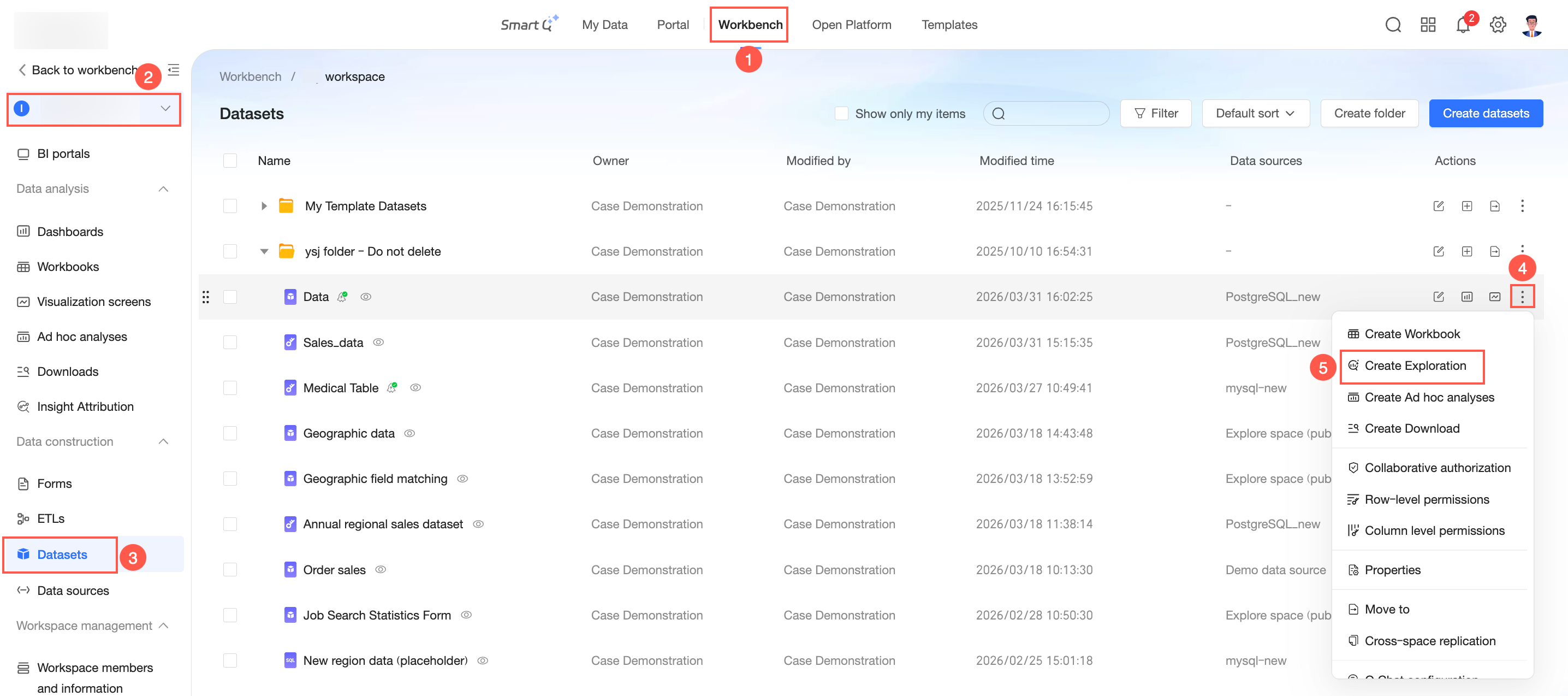Open settings gear in top bar
The image size is (1568, 696).
click(x=1498, y=25)
